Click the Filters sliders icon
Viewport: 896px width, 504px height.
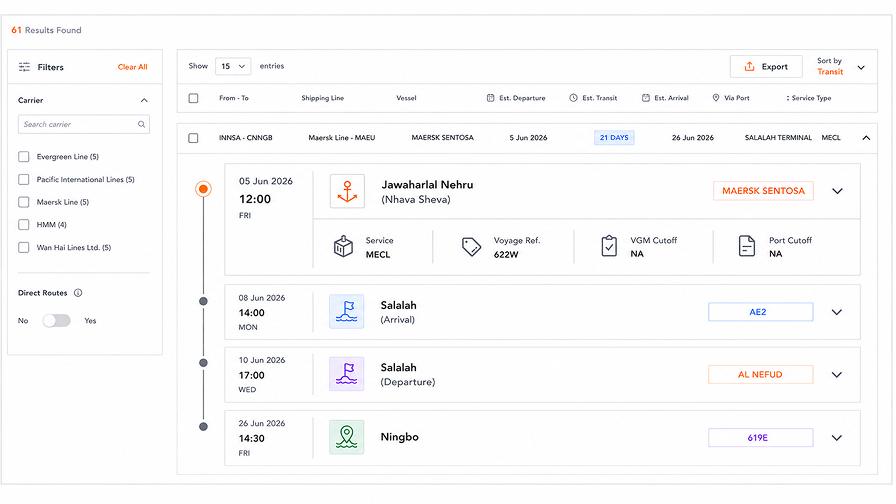24,67
